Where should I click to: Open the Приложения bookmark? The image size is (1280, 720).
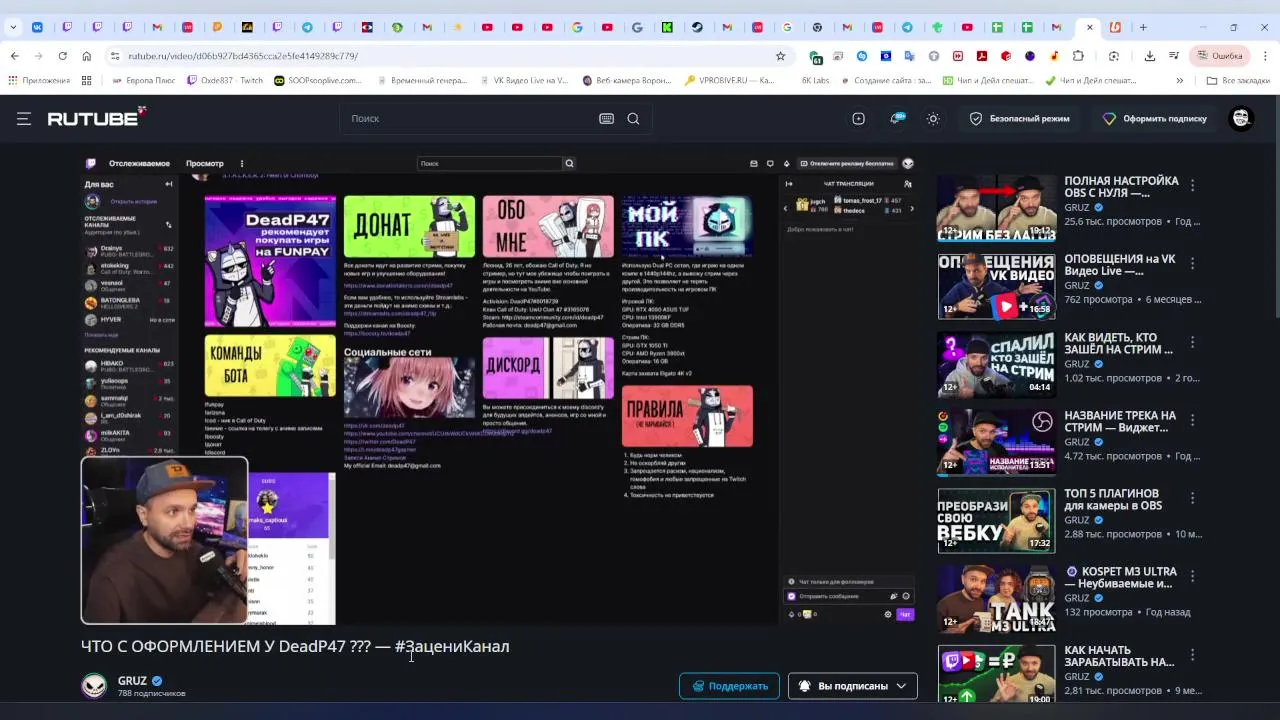point(39,80)
